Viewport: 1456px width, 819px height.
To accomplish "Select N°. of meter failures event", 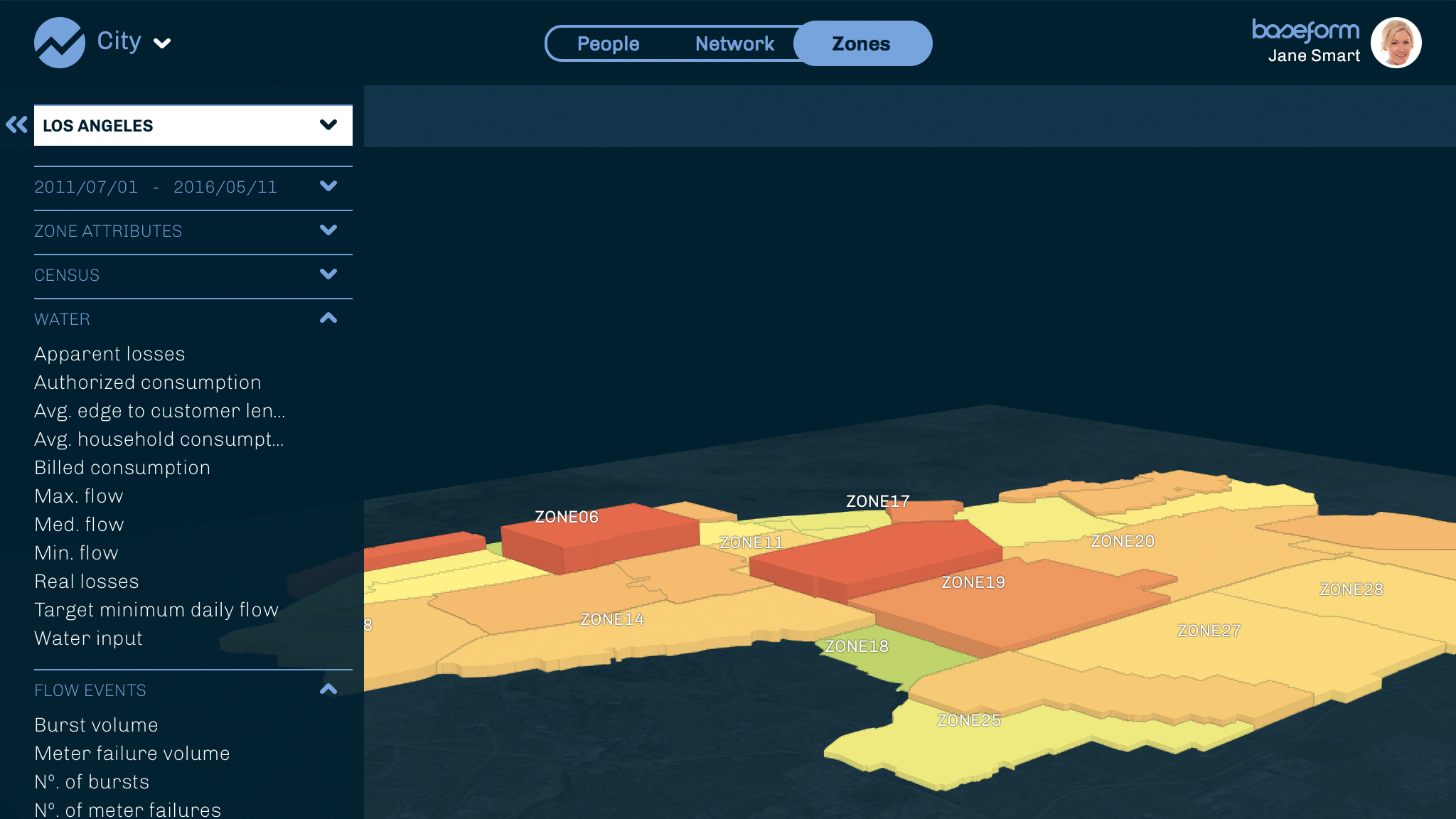I will click(128, 810).
